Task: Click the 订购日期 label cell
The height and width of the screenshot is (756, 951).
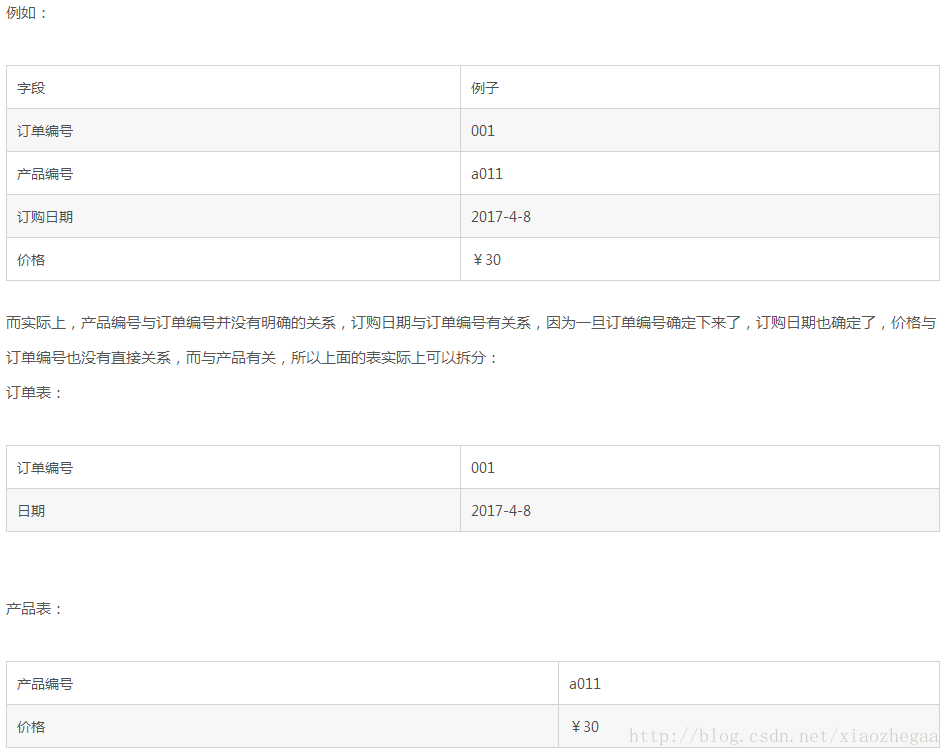Action: (41, 216)
